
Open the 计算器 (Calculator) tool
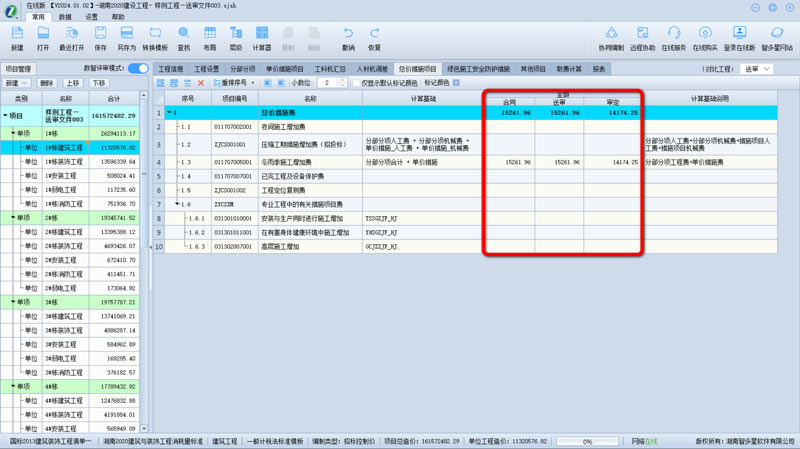[261, 38]
